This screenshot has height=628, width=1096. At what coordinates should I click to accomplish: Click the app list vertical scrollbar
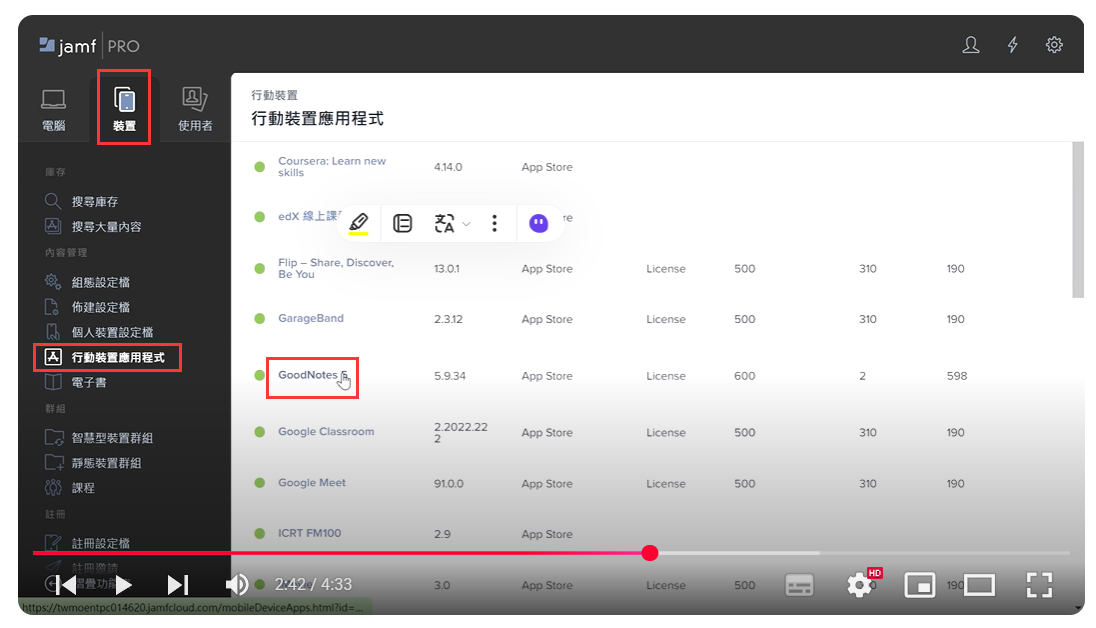(x=1077, y=220)
